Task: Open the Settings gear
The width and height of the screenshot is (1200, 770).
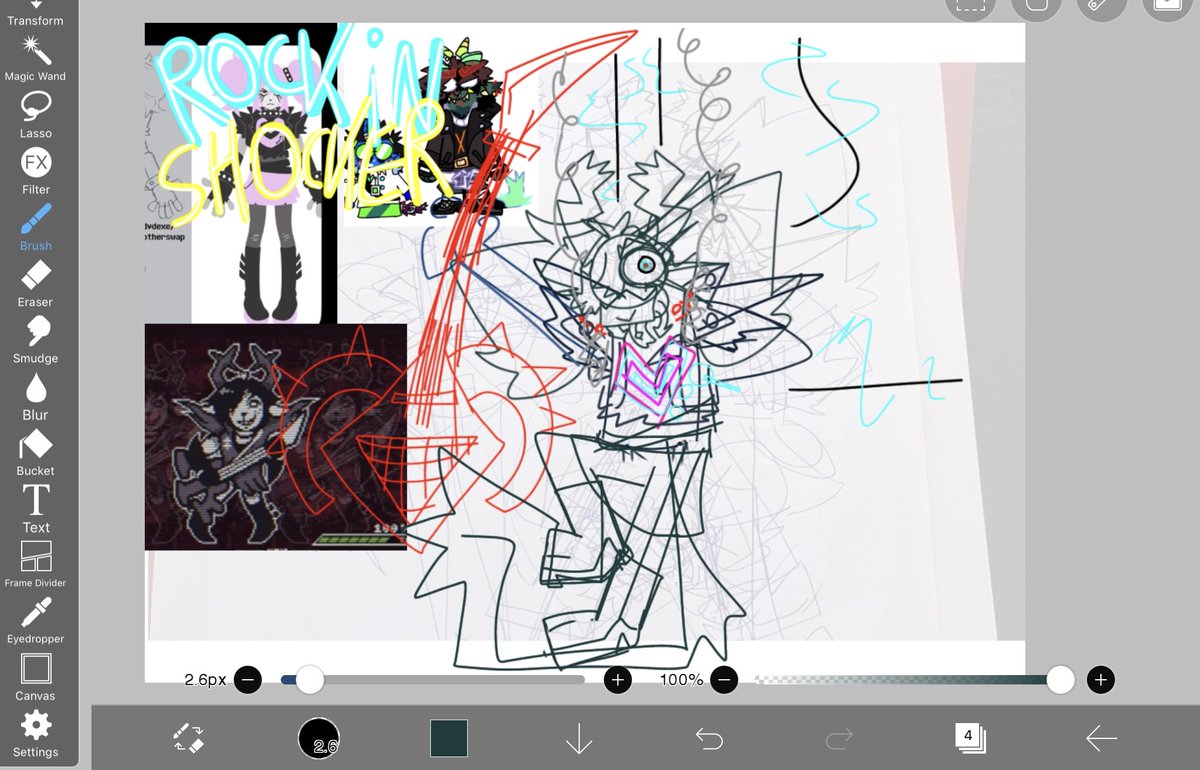Action: pyautogui.click(x=36, y=734)
